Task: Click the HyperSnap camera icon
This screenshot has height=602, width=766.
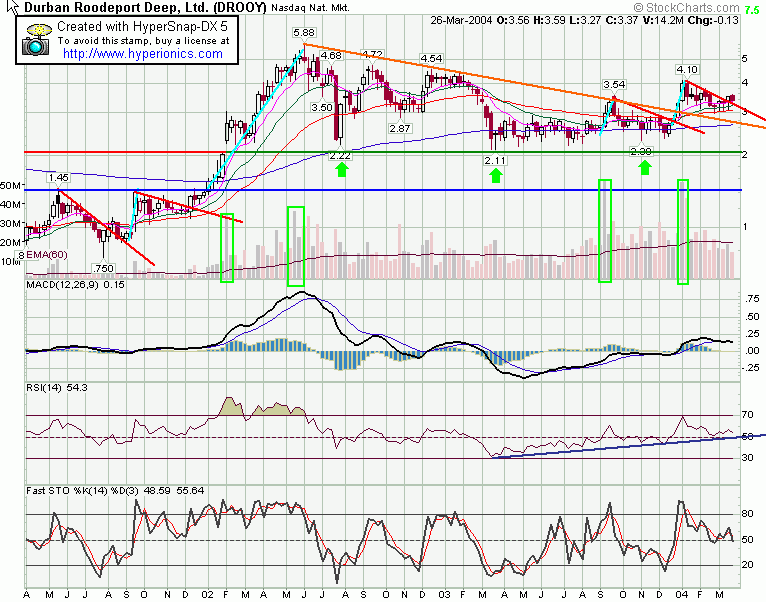Action: pyautogui.click(x=38, y=44)
